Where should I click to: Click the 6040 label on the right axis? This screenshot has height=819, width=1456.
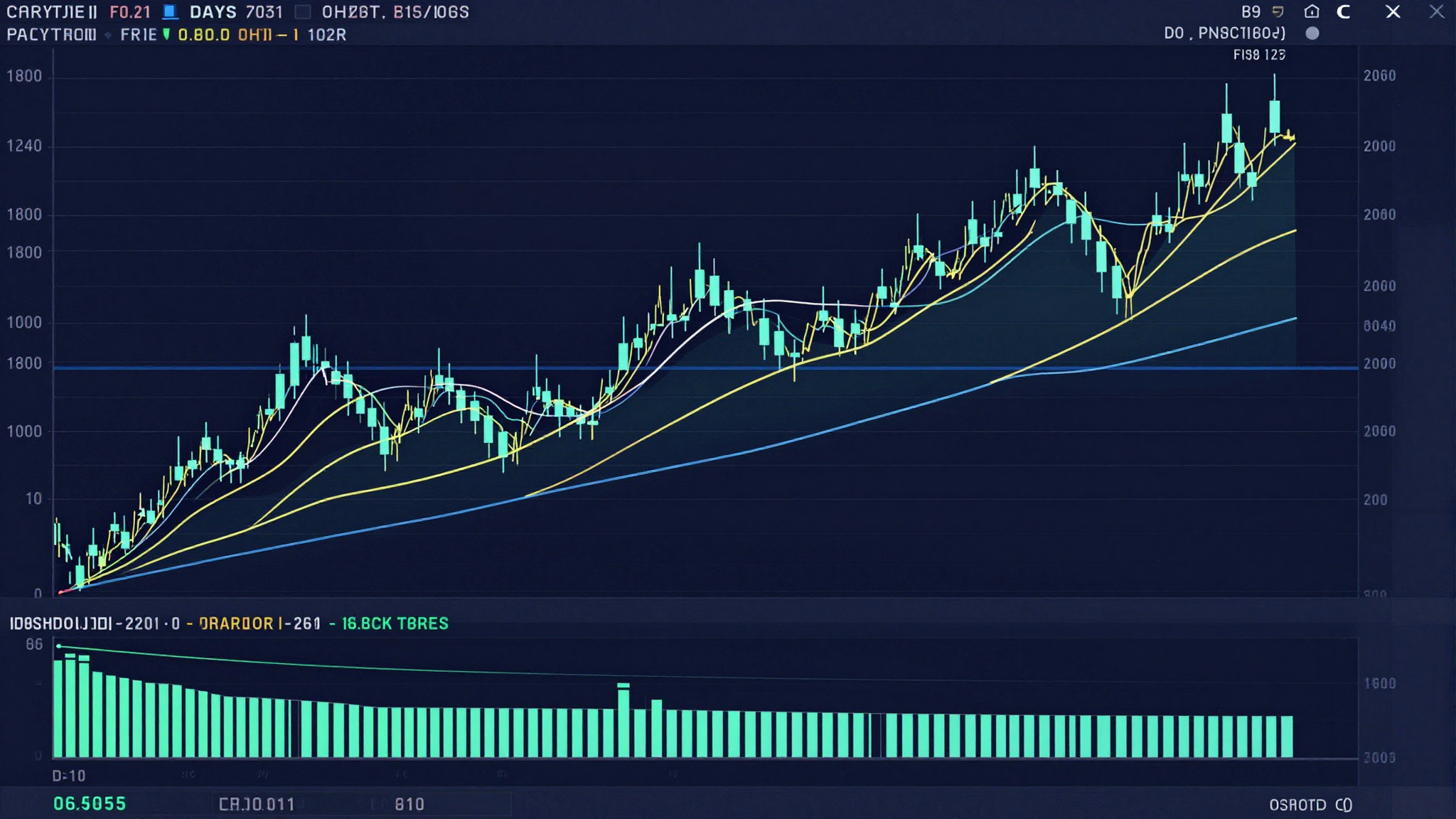[x=1379, y=326]
